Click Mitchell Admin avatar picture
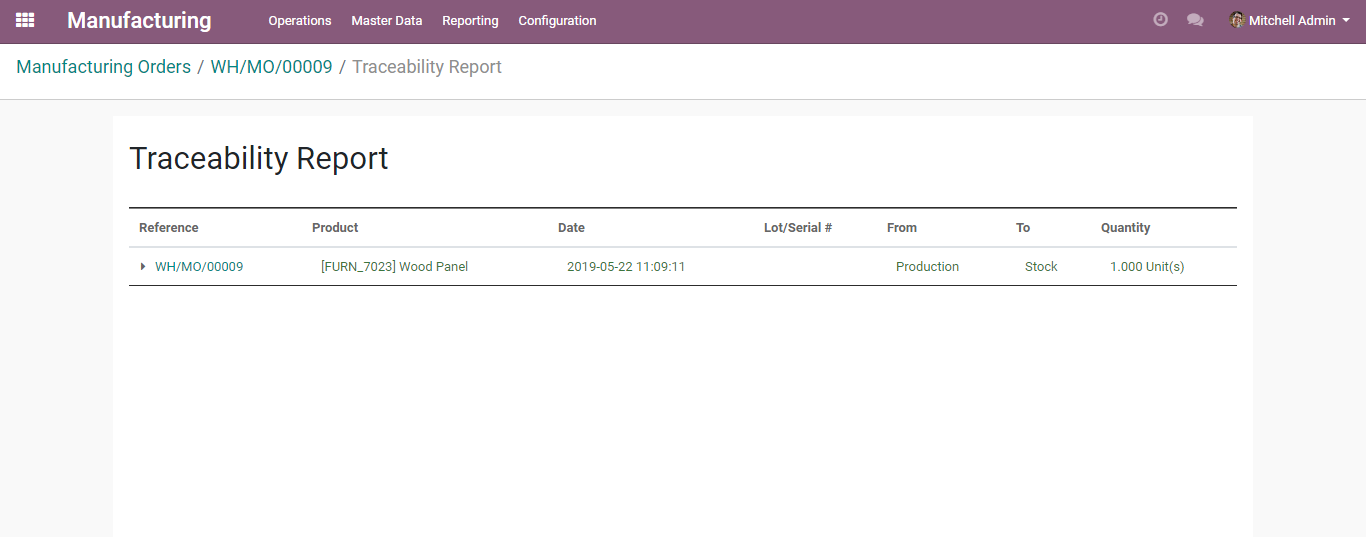The width and height of the screenshot is (1366, 537). (x=1237, y=20)
